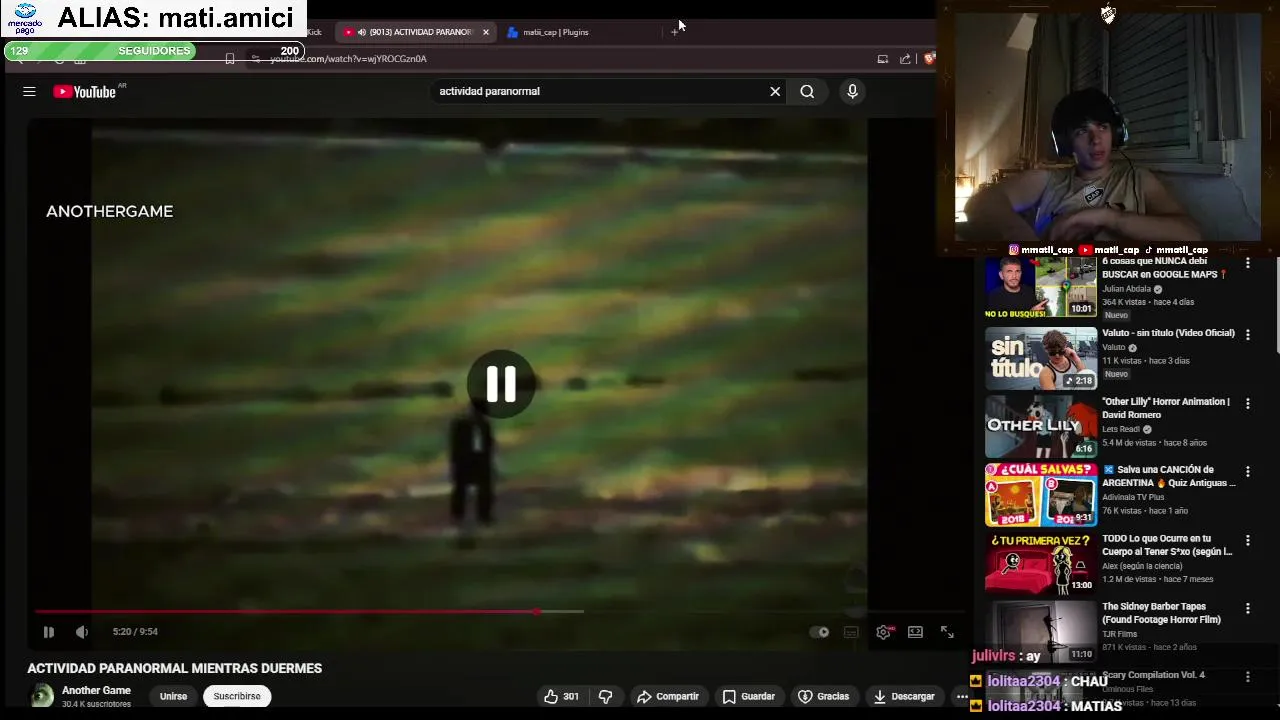This screenshot has width=1280, height=720.
Task: Pause the video from the control bar
Action: click(48, 632)
